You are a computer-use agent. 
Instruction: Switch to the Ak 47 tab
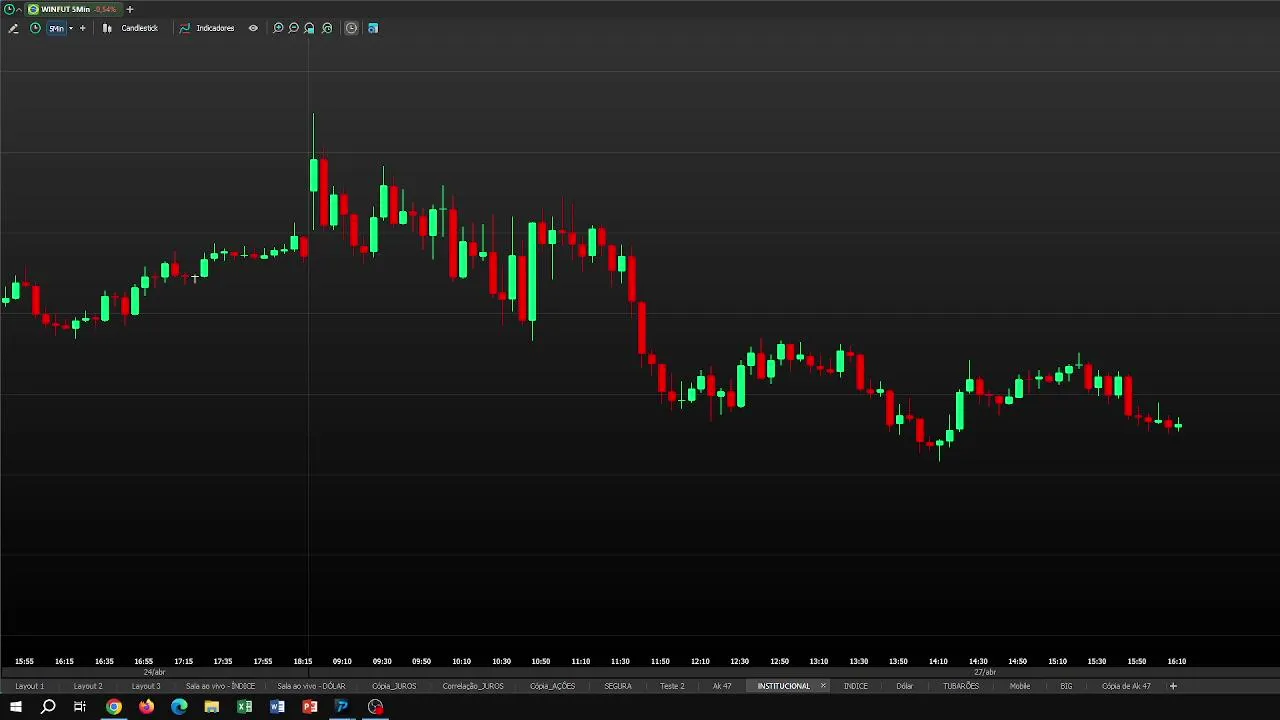point(722,686)
